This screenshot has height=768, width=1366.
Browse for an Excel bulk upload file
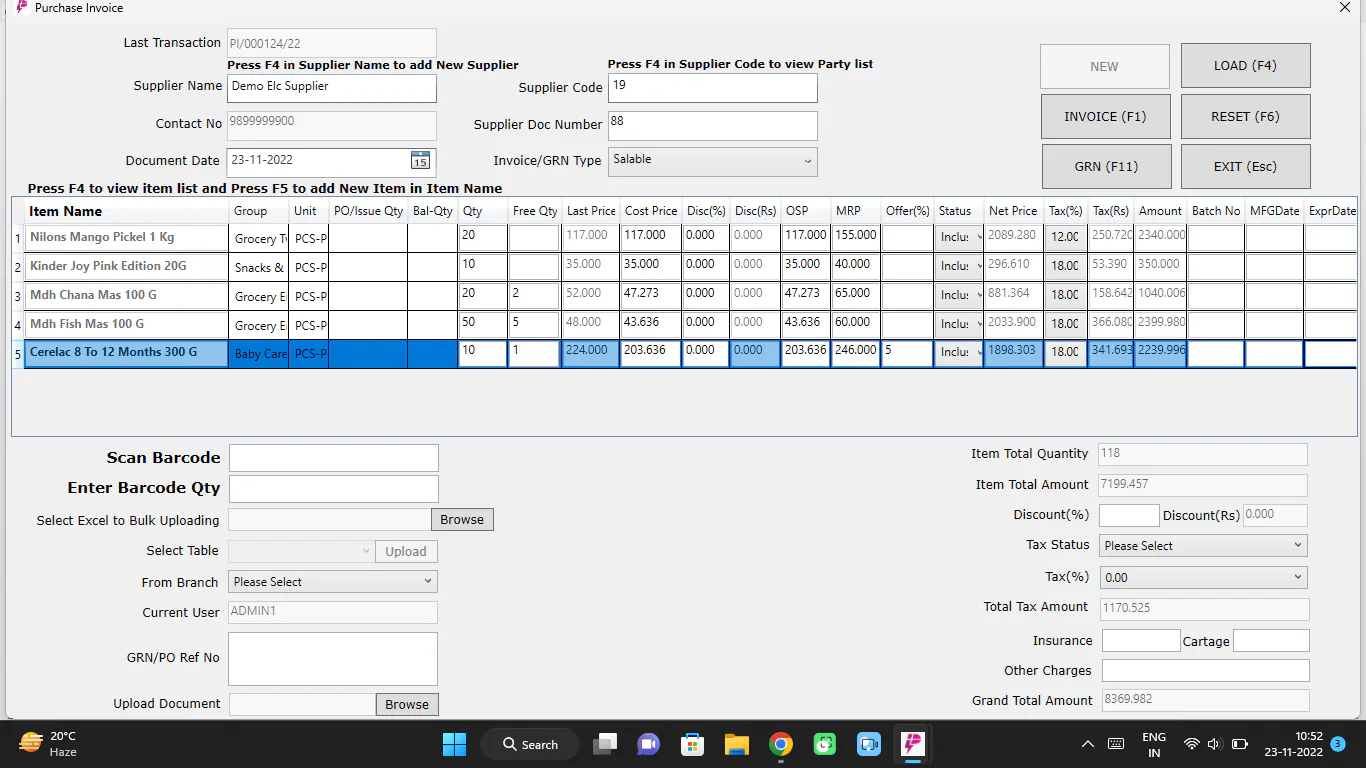click(462, 520)
